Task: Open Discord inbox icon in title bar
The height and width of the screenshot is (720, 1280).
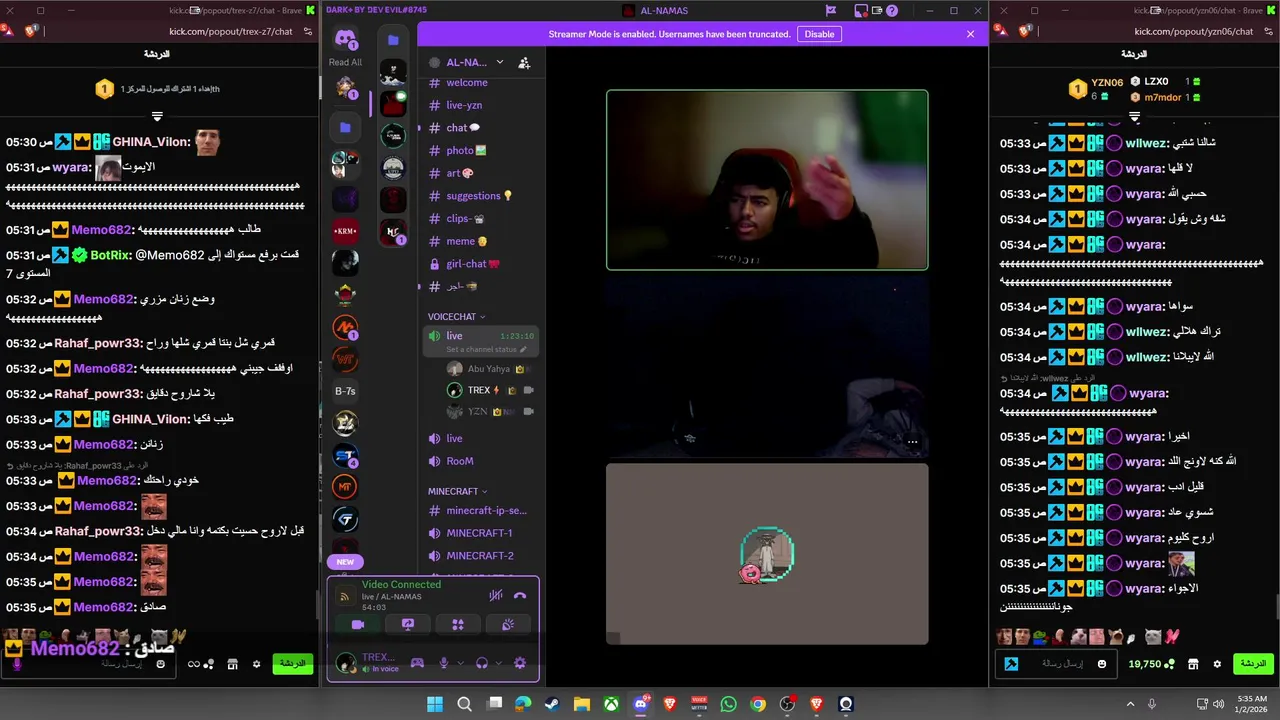Action: tap(861, 11)
